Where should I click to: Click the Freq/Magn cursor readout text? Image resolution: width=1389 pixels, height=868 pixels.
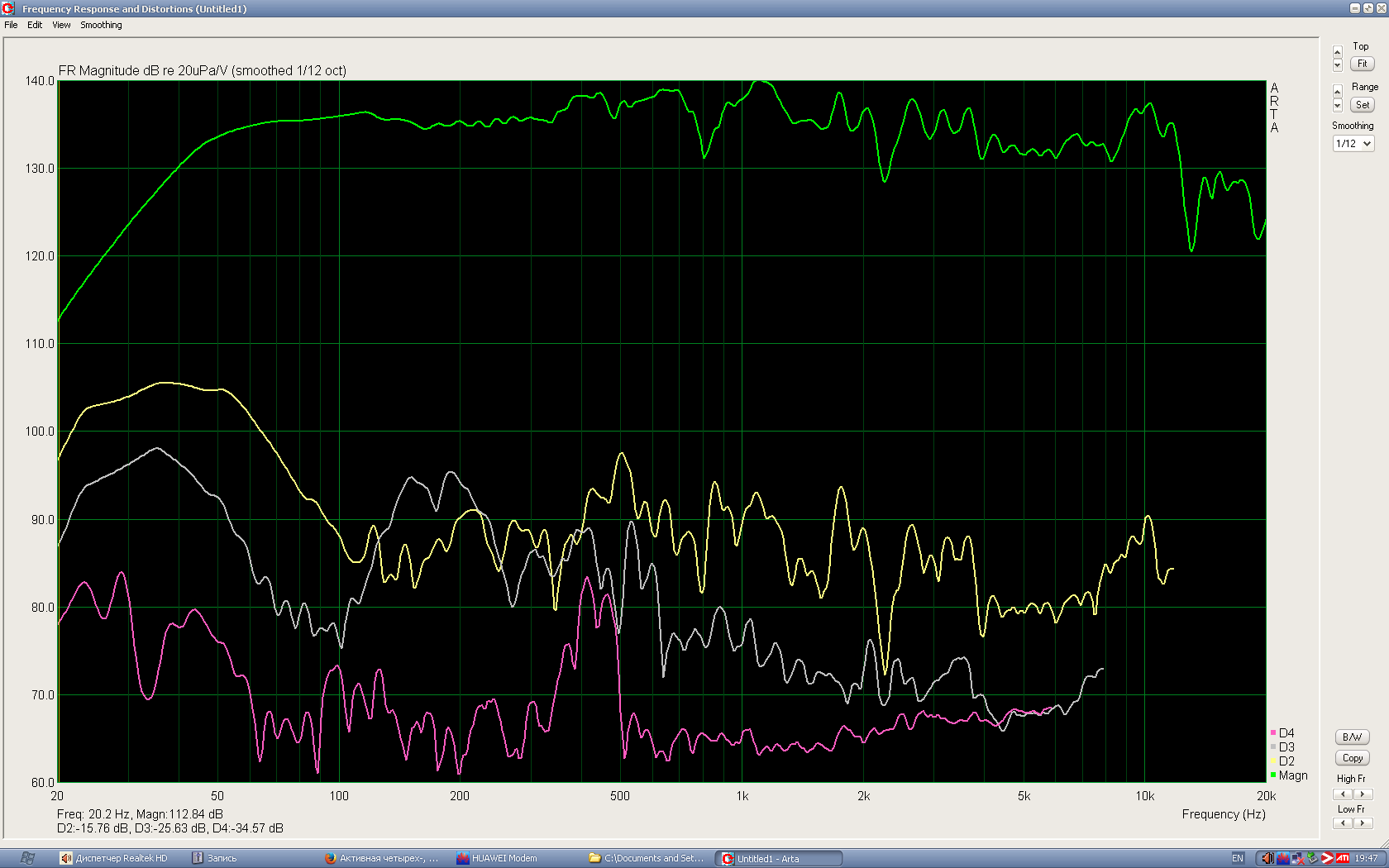pyautogui.click(x=140, y=814)
